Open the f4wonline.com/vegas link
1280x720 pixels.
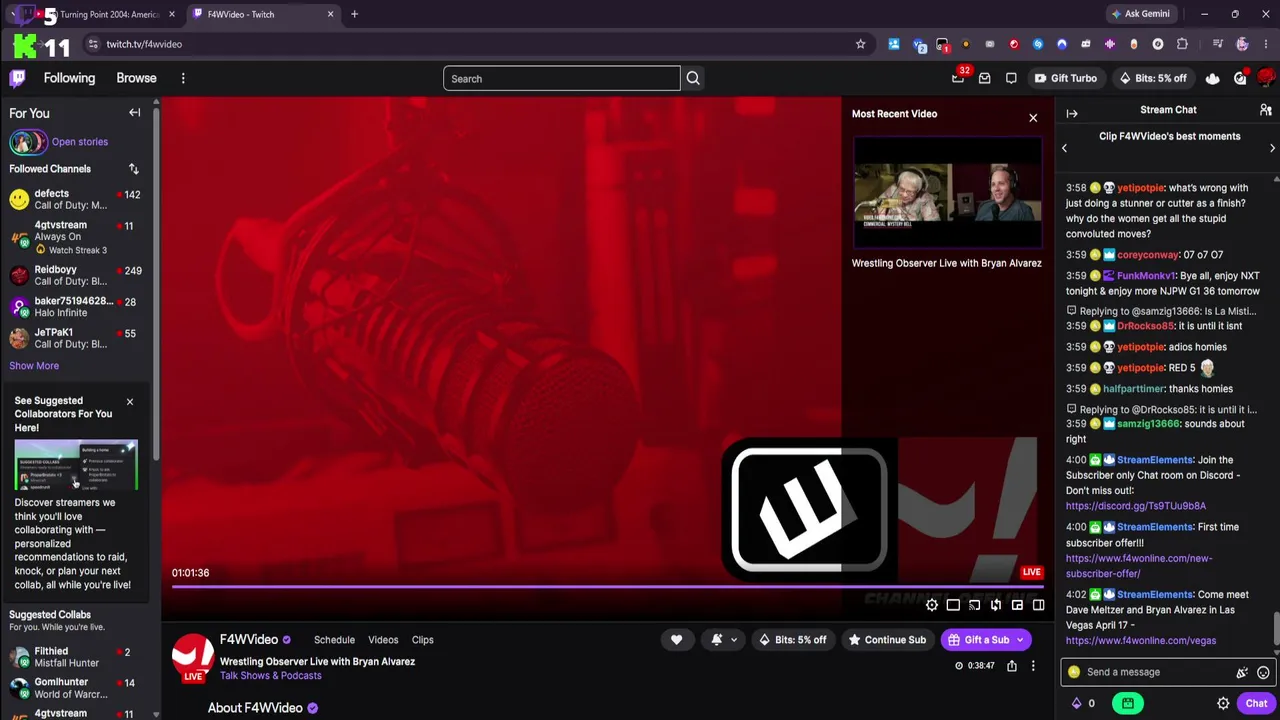point(1141,640)
